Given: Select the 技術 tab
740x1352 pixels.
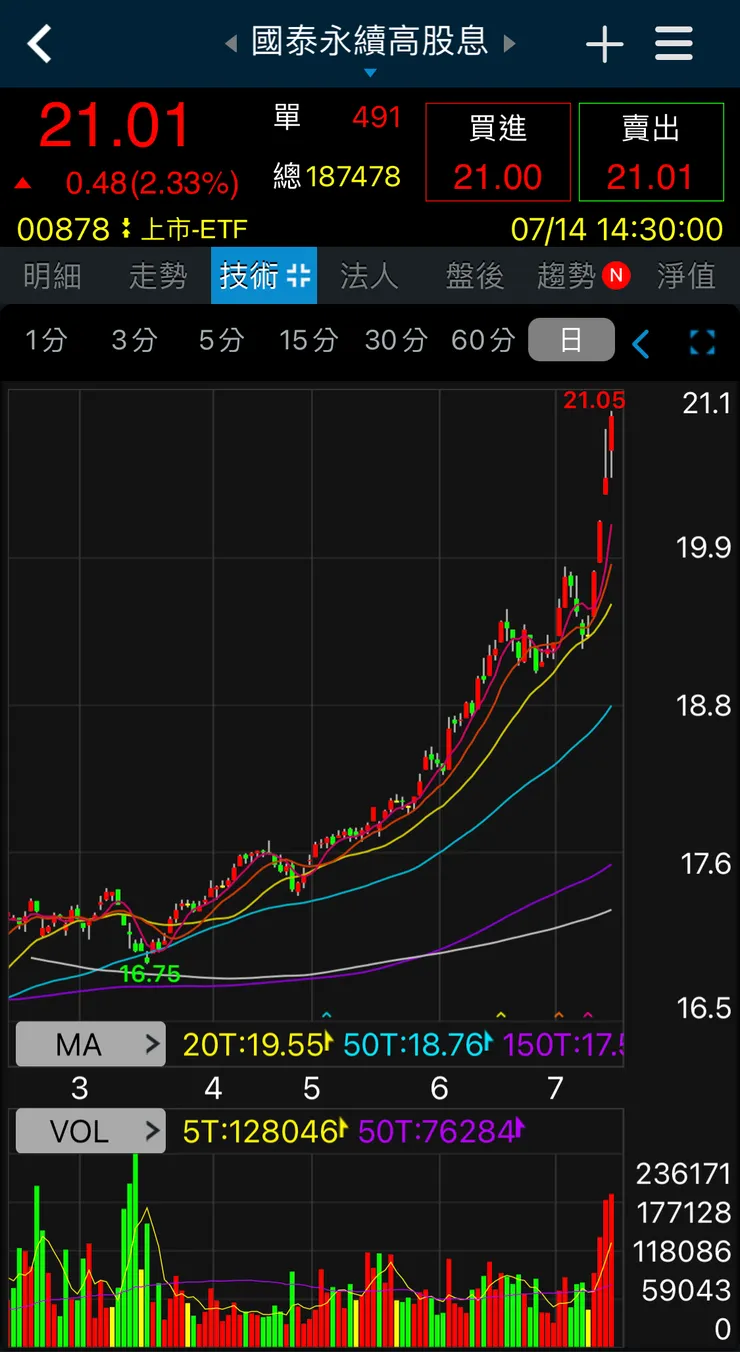Looking at the screenshot, I should 264,275.
